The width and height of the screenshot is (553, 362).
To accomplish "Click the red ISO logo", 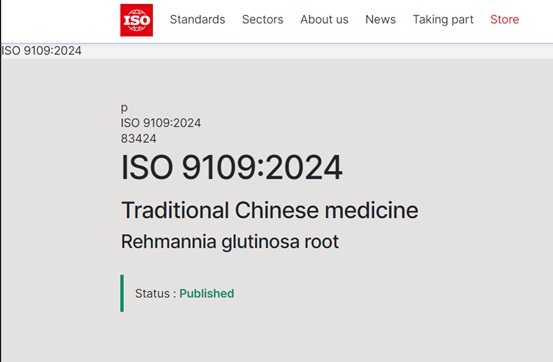I will [x=136, y=20].
